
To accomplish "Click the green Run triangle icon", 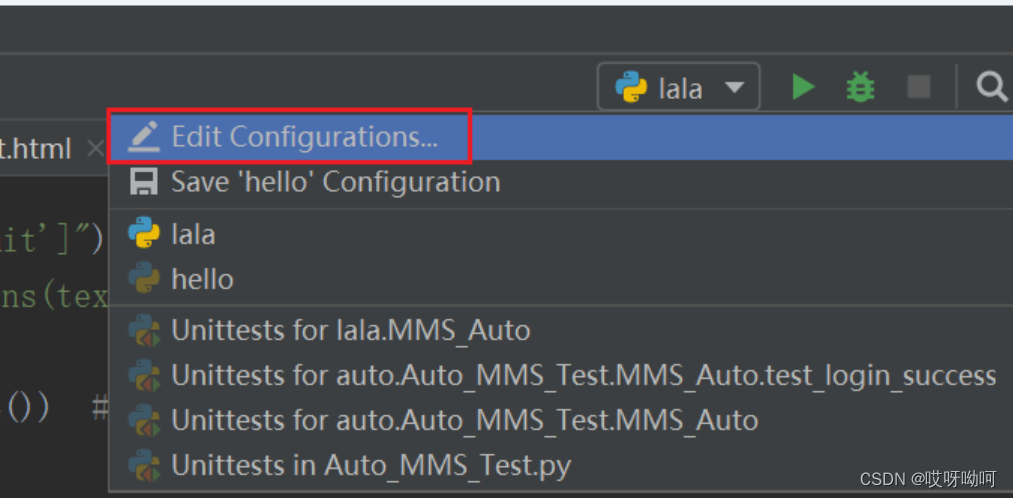I will click(x=803, y=87).
